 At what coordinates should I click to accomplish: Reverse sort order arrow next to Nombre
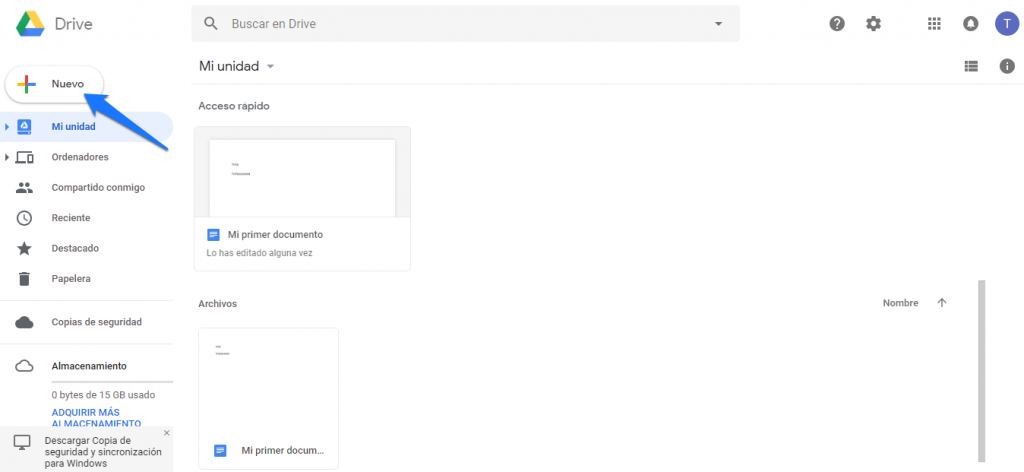[941, 303]
